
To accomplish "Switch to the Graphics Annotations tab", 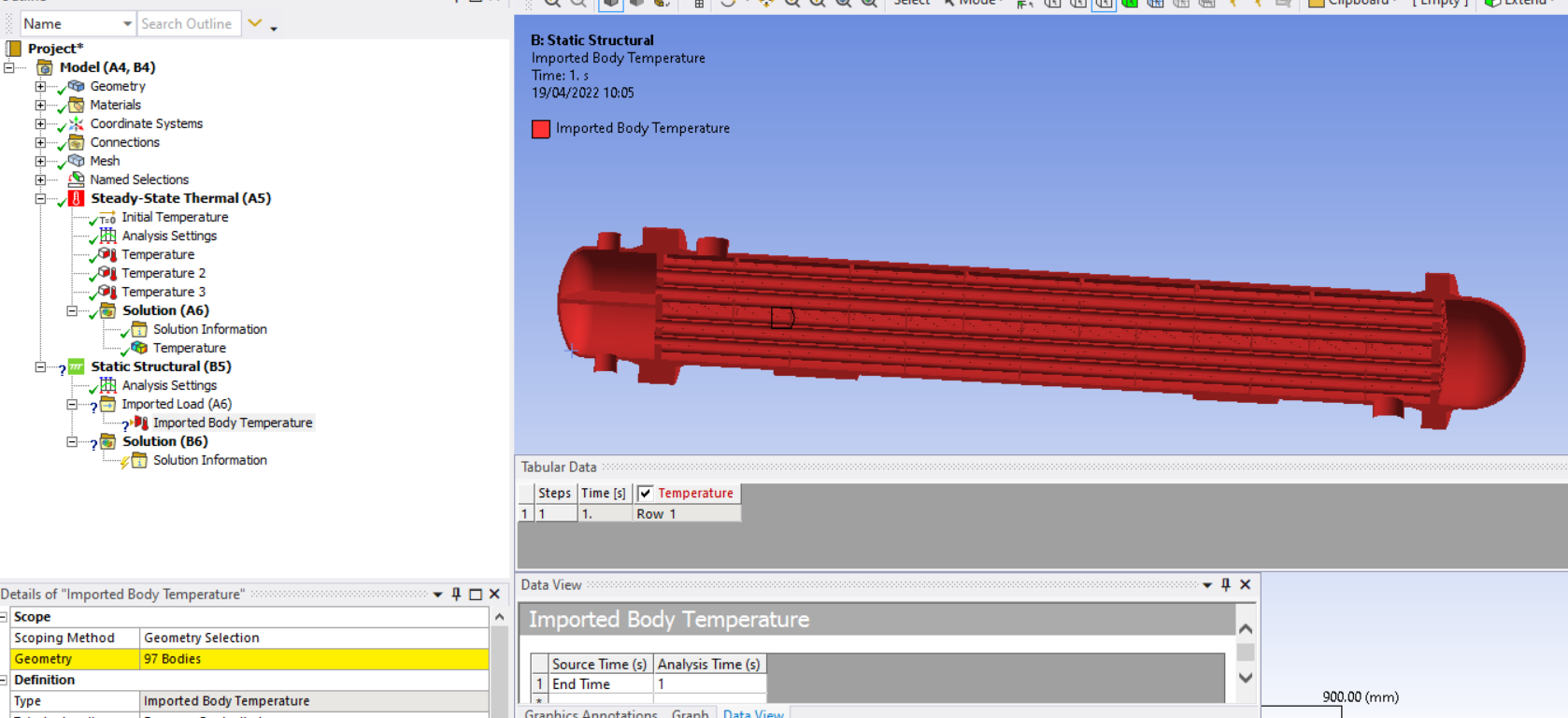I will click(591, 713).
